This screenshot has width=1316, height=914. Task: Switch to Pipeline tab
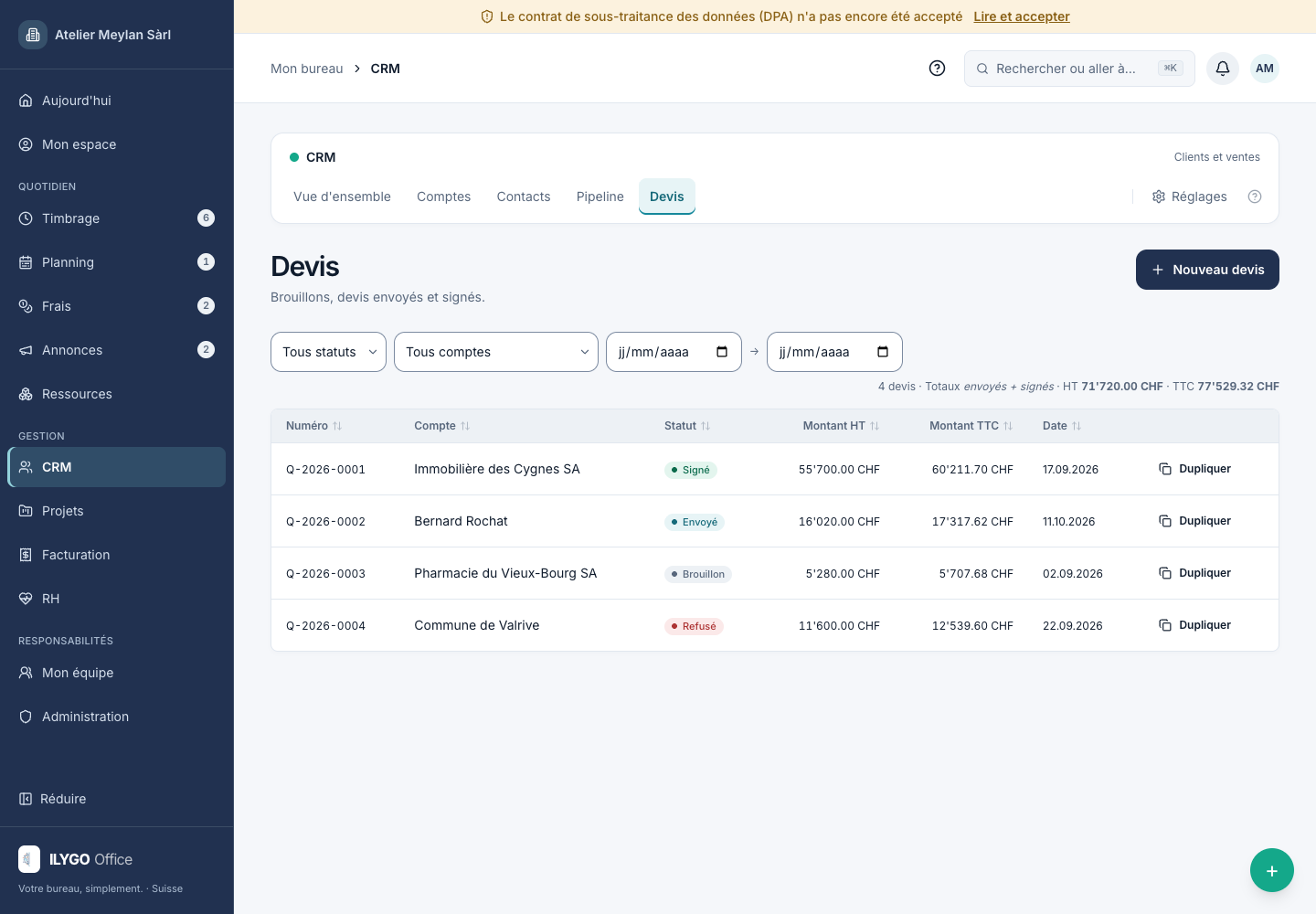(600, 197)
